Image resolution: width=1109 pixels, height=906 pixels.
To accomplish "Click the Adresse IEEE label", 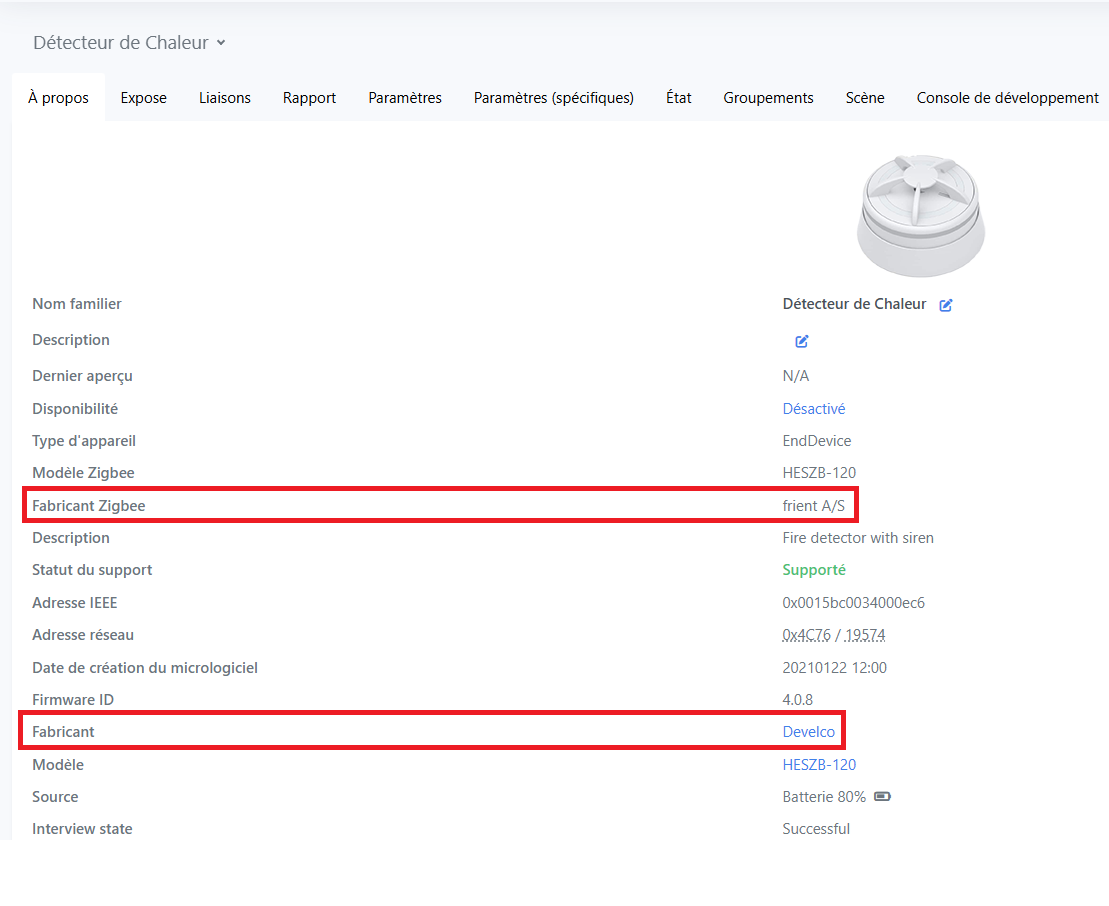I will 74,603.
